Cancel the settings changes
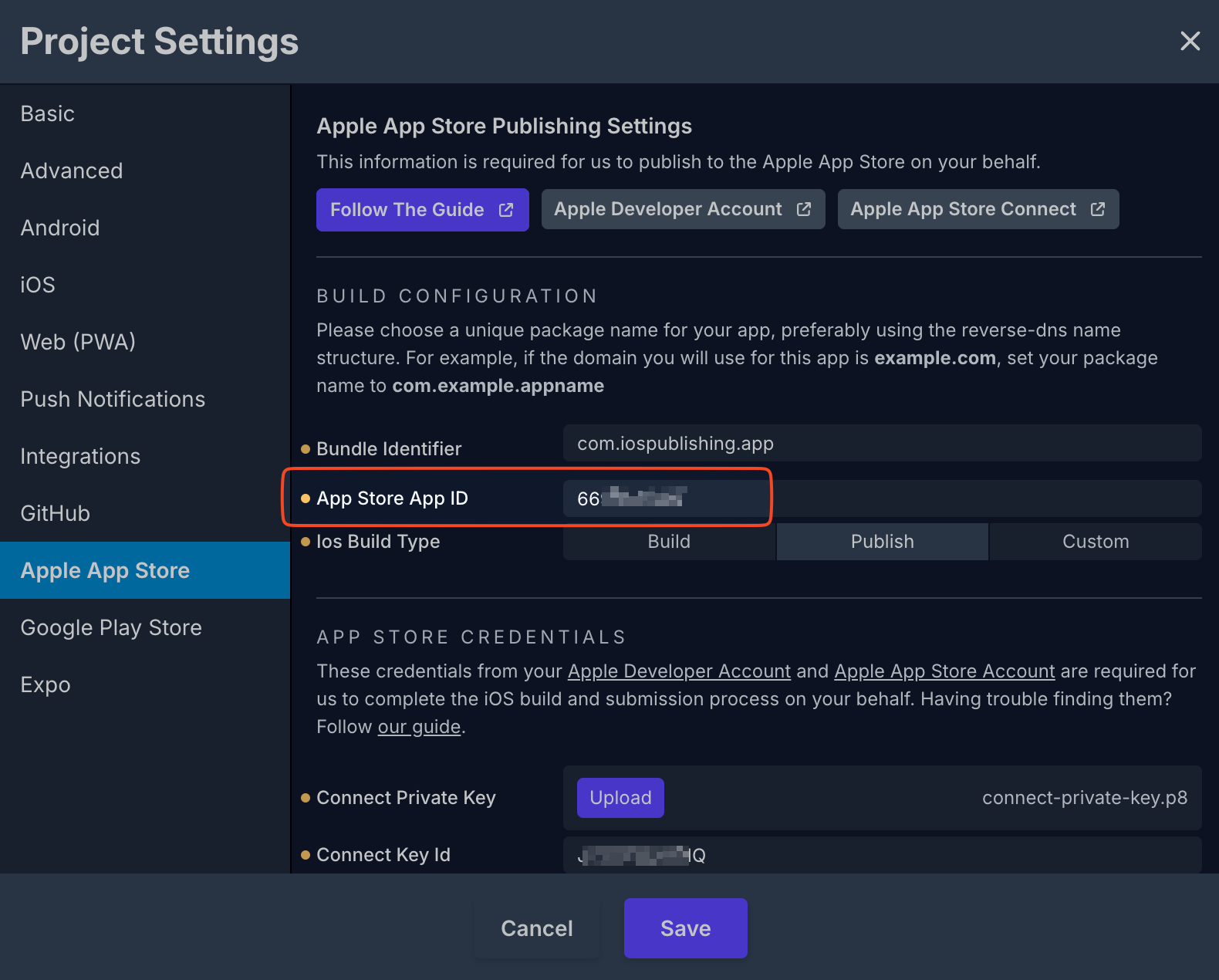The width and height of the screenshot is (1219, 980). (x=537, y=928)
